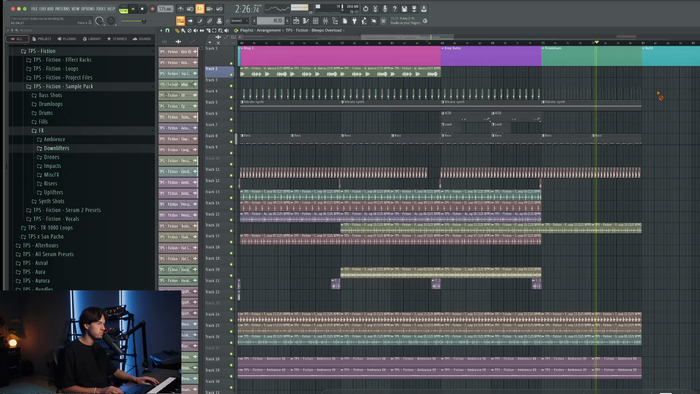
Task: Select the Mute tool in playlist toolbar
Action: [x=196, y=30]
